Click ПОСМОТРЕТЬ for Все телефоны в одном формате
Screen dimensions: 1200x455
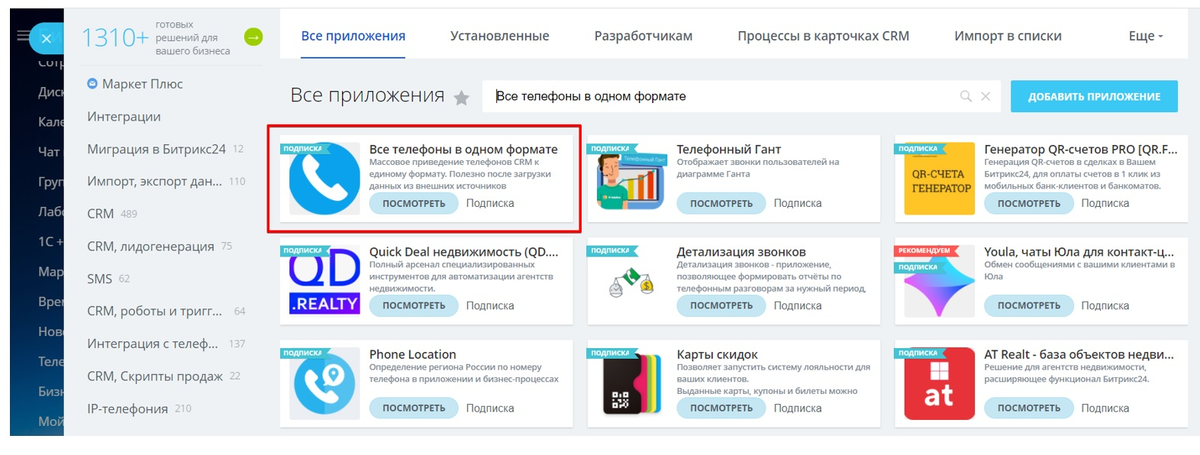click(x=413, y=203)
